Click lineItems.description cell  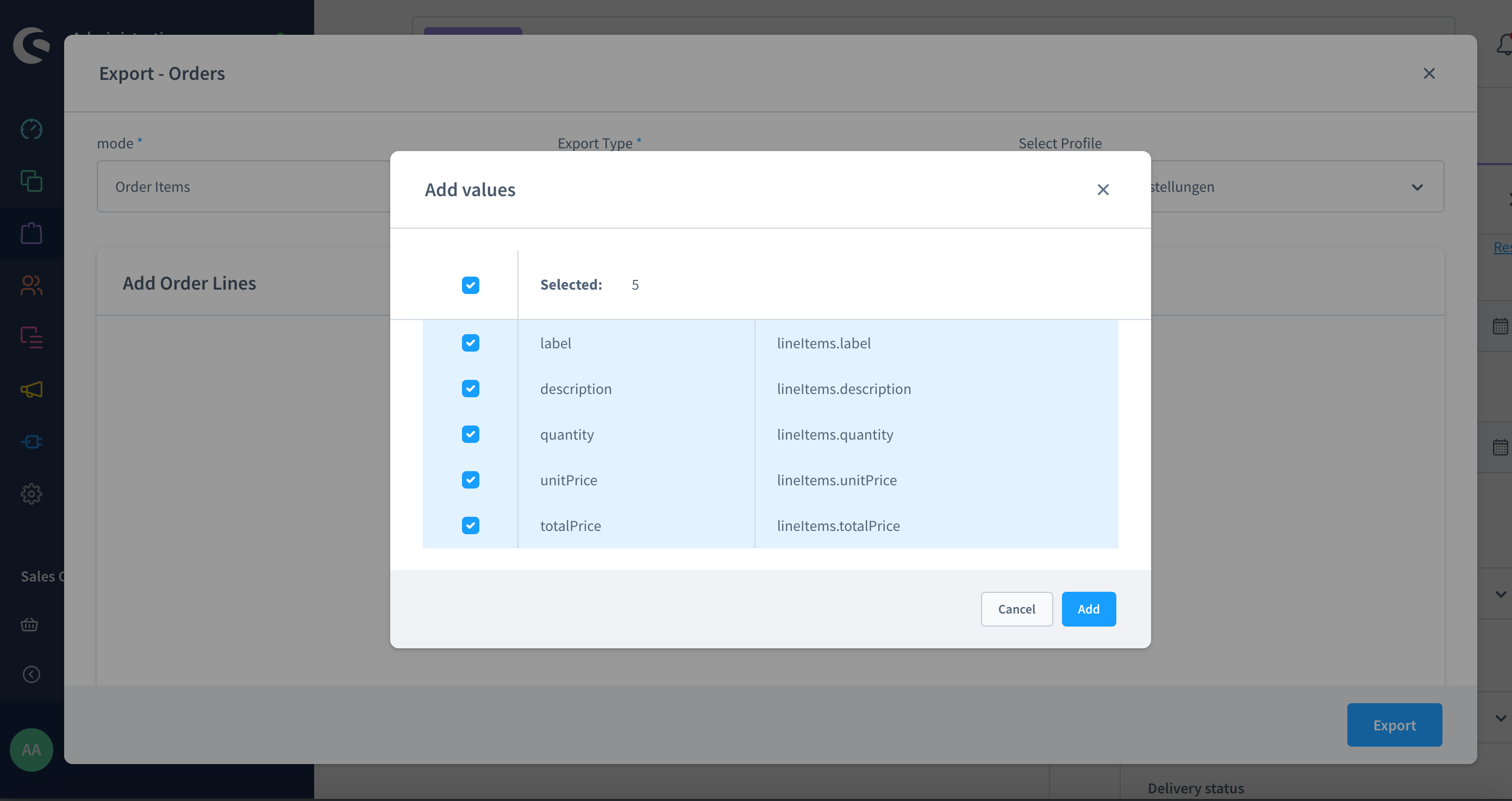(x=936, y=389)
